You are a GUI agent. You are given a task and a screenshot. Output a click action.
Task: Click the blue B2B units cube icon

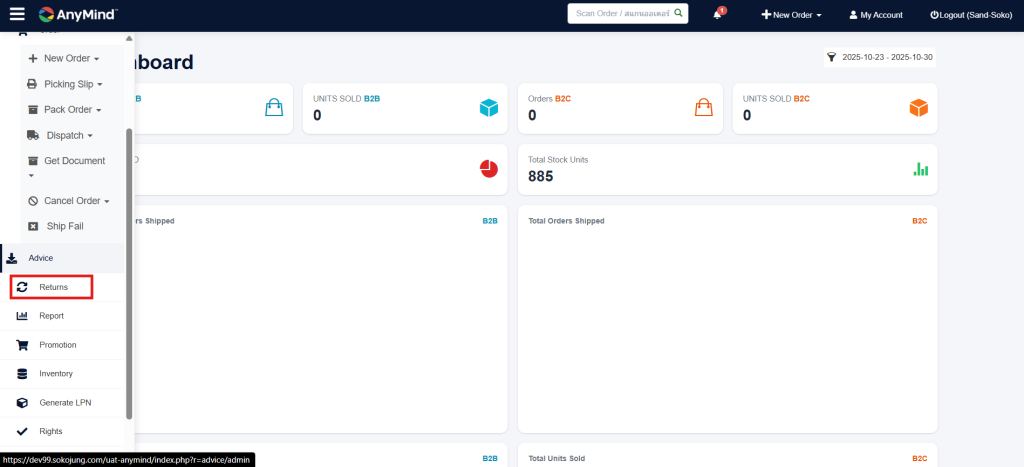pyautogui.click(x=488, y=108)
